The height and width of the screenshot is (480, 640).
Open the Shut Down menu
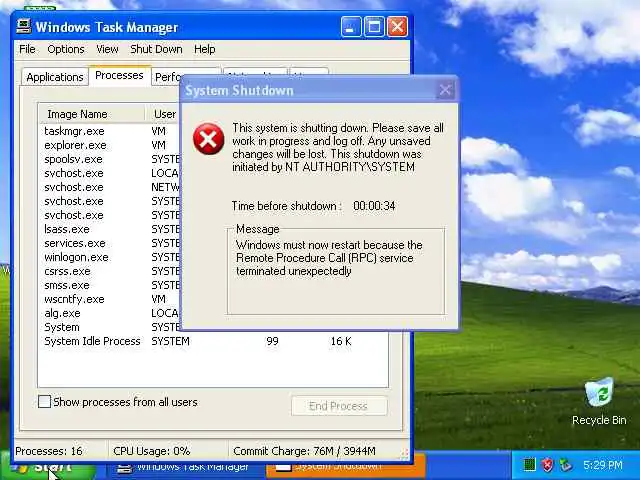156,49
